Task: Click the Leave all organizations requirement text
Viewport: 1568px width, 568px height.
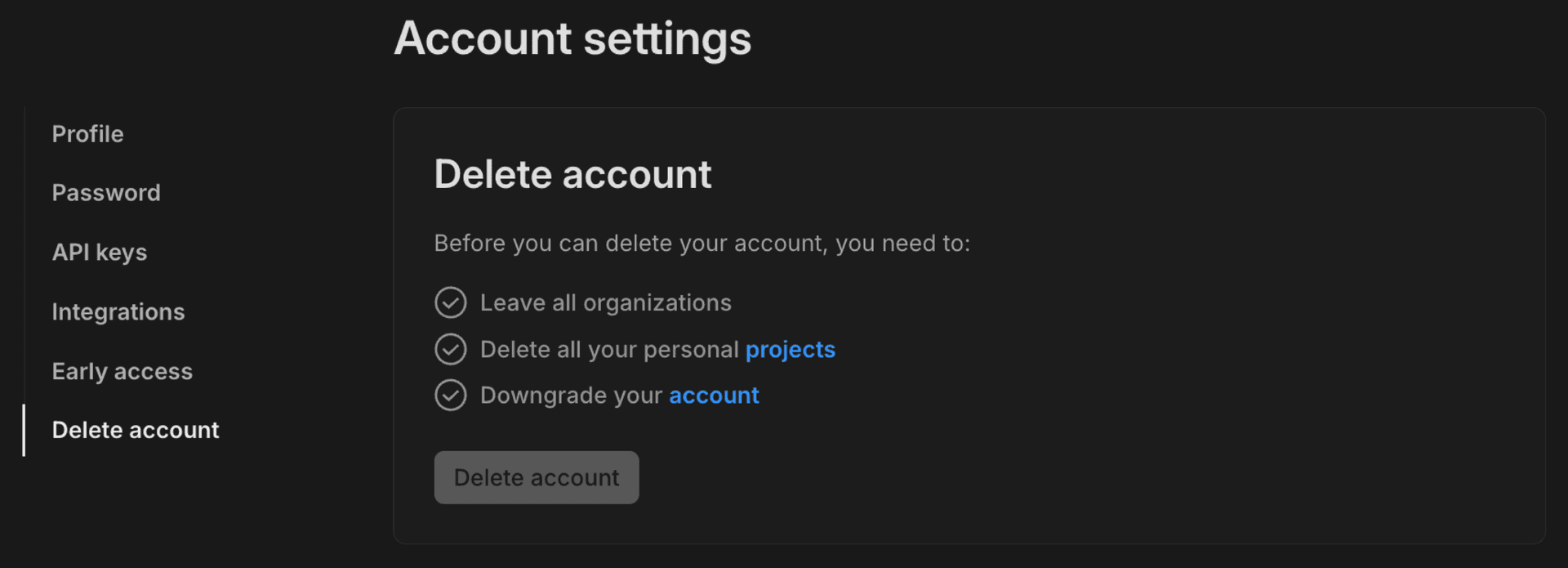Action: coord(605,303)
